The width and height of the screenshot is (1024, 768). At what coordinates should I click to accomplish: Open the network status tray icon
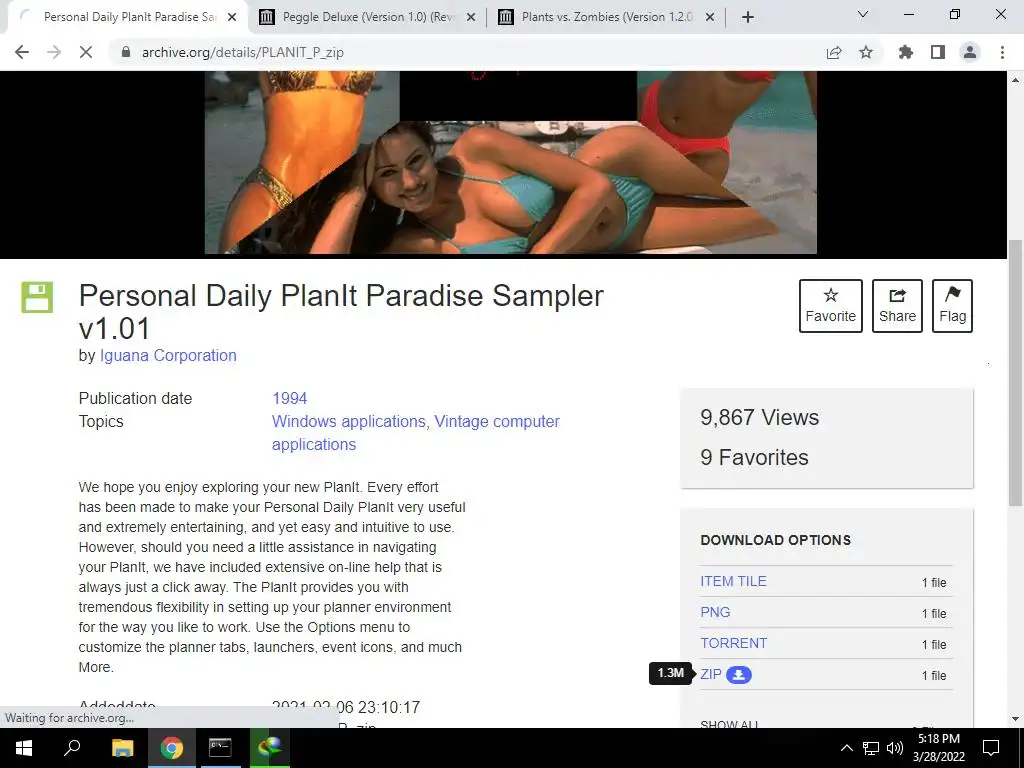tap(871, 748)
